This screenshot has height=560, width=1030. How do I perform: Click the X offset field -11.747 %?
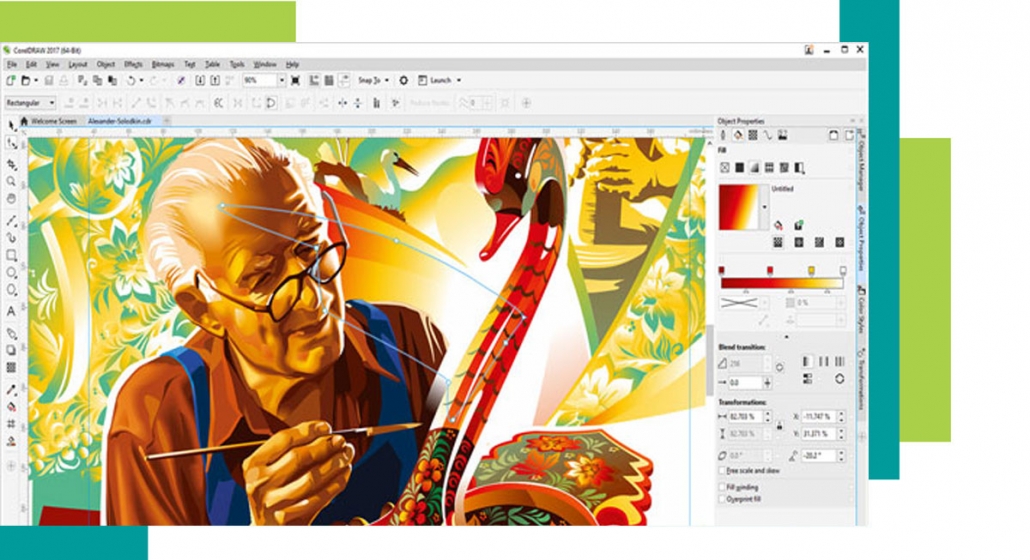tap(818, 416)
